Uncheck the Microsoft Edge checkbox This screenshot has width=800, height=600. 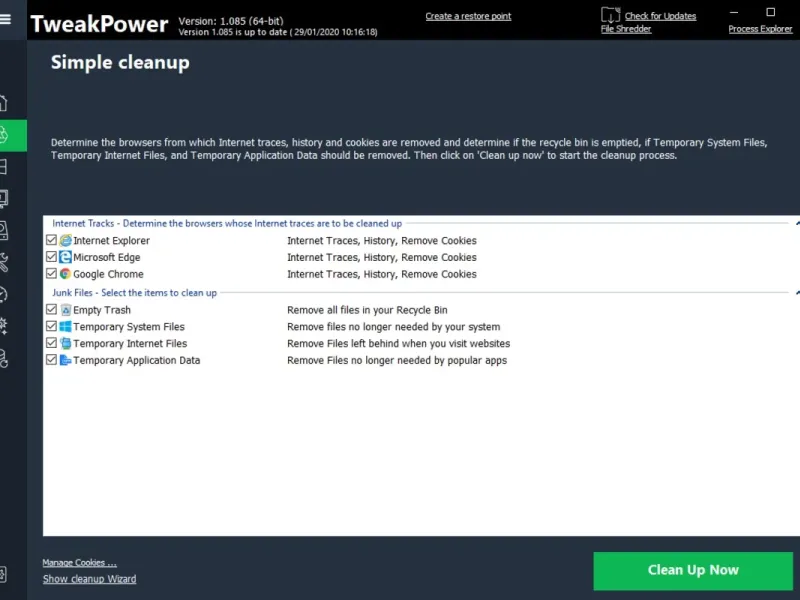[x=51, y=257]
